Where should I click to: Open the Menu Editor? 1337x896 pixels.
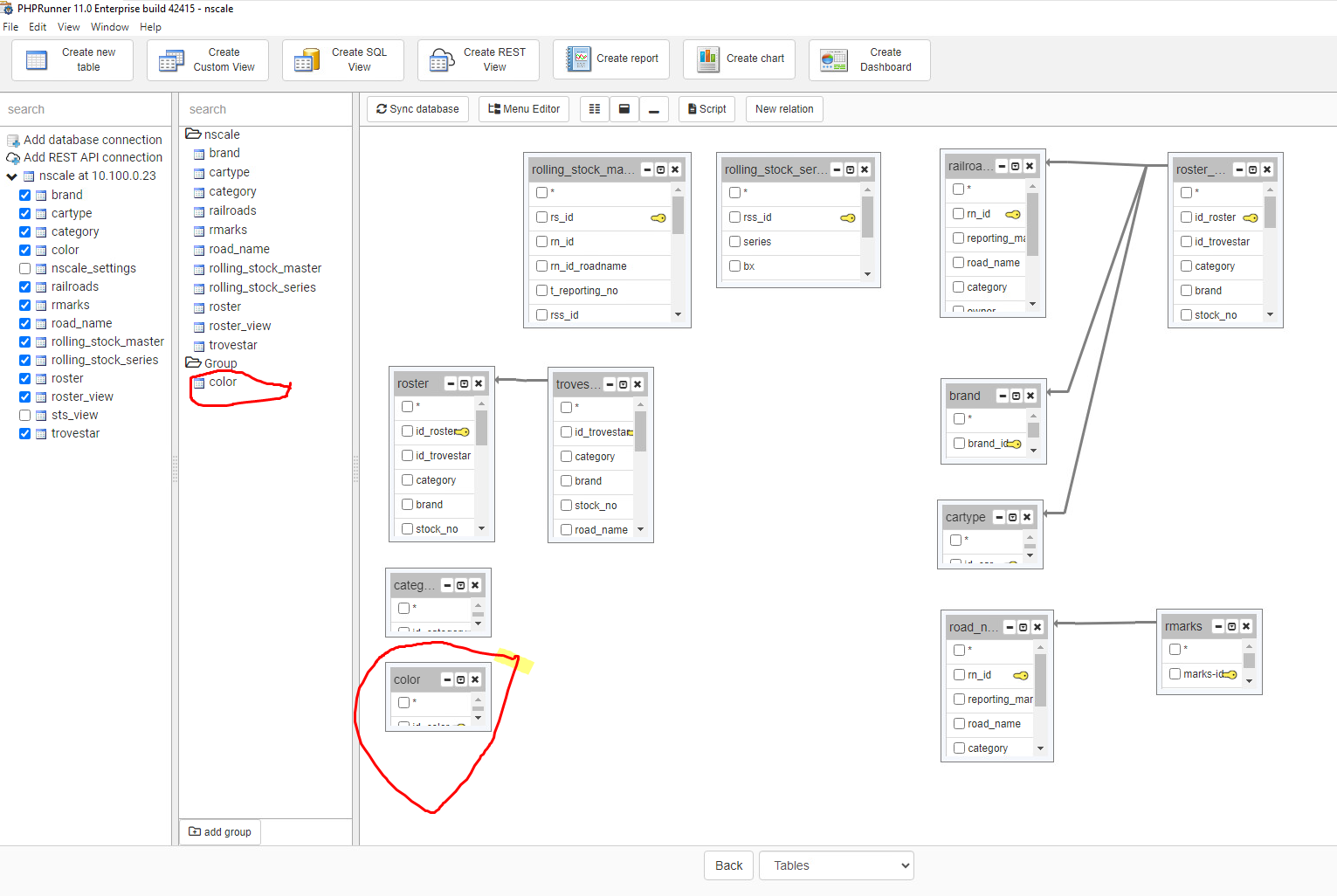tap(524, 109)
